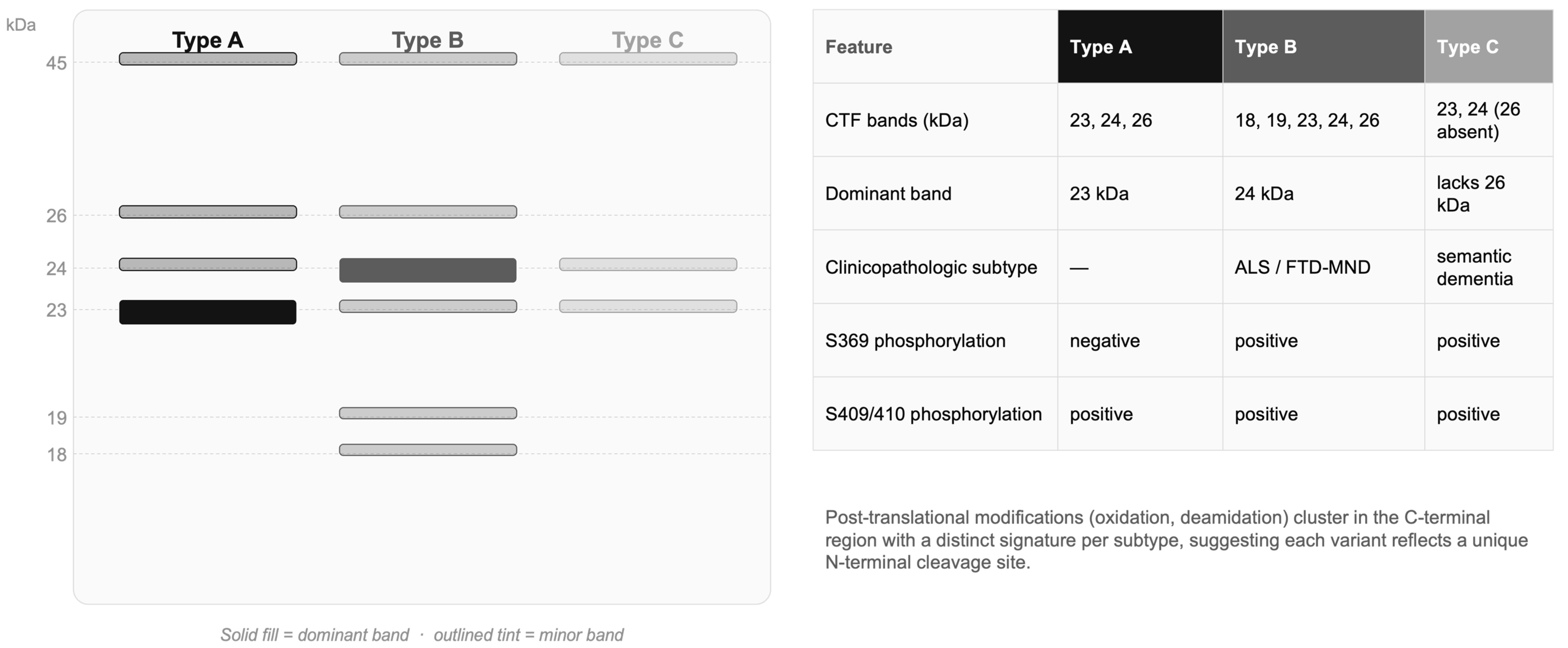Click the black Type A table header
Viewport: 1568px width, 648px height.
(x=1140, y=46)
